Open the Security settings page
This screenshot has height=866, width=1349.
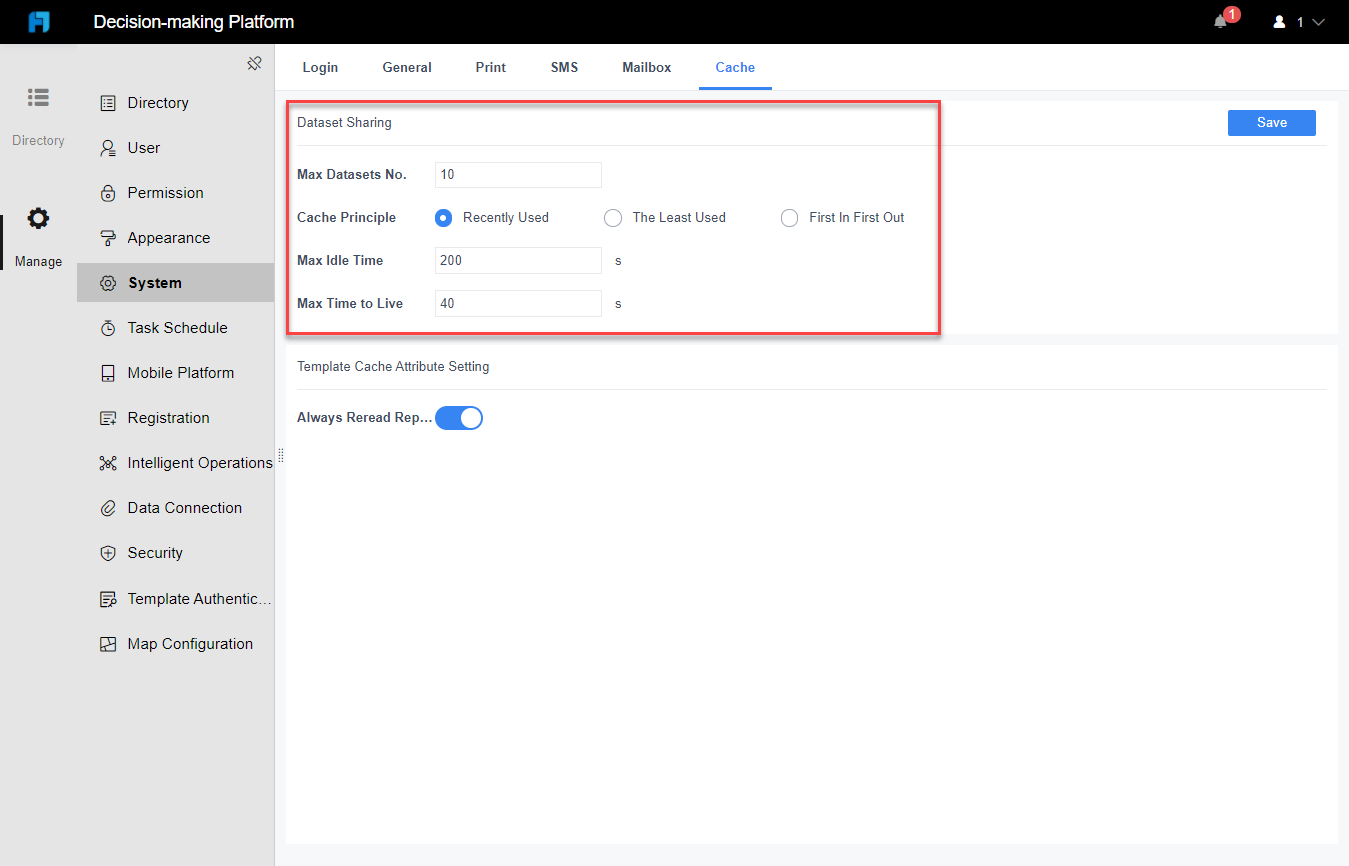coord(108,552)
